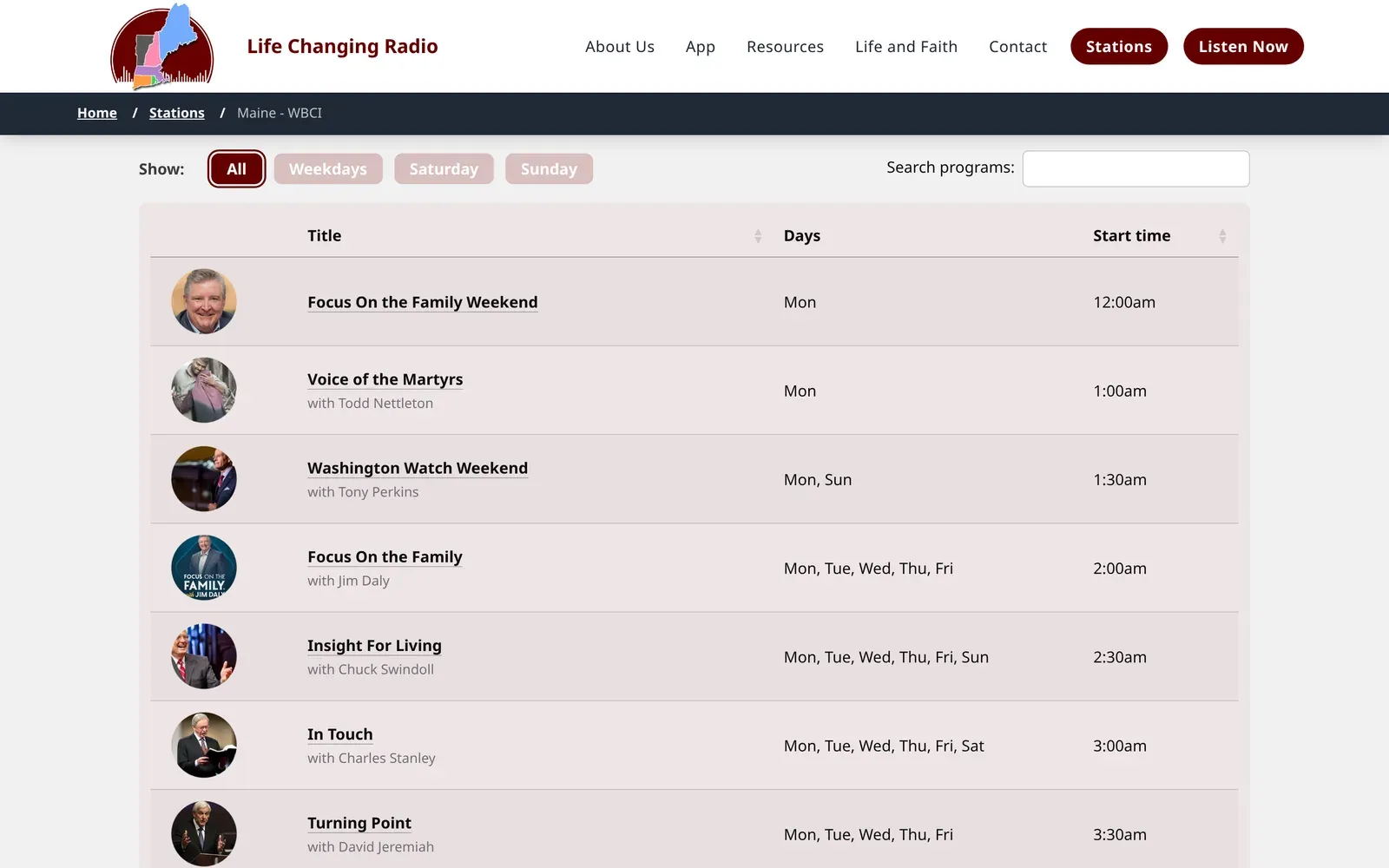The width and height of the screenshot is (1389, 868).
Task: Open Washington Watch Weekend thumbnail image
Action: [x=204, y=478]
